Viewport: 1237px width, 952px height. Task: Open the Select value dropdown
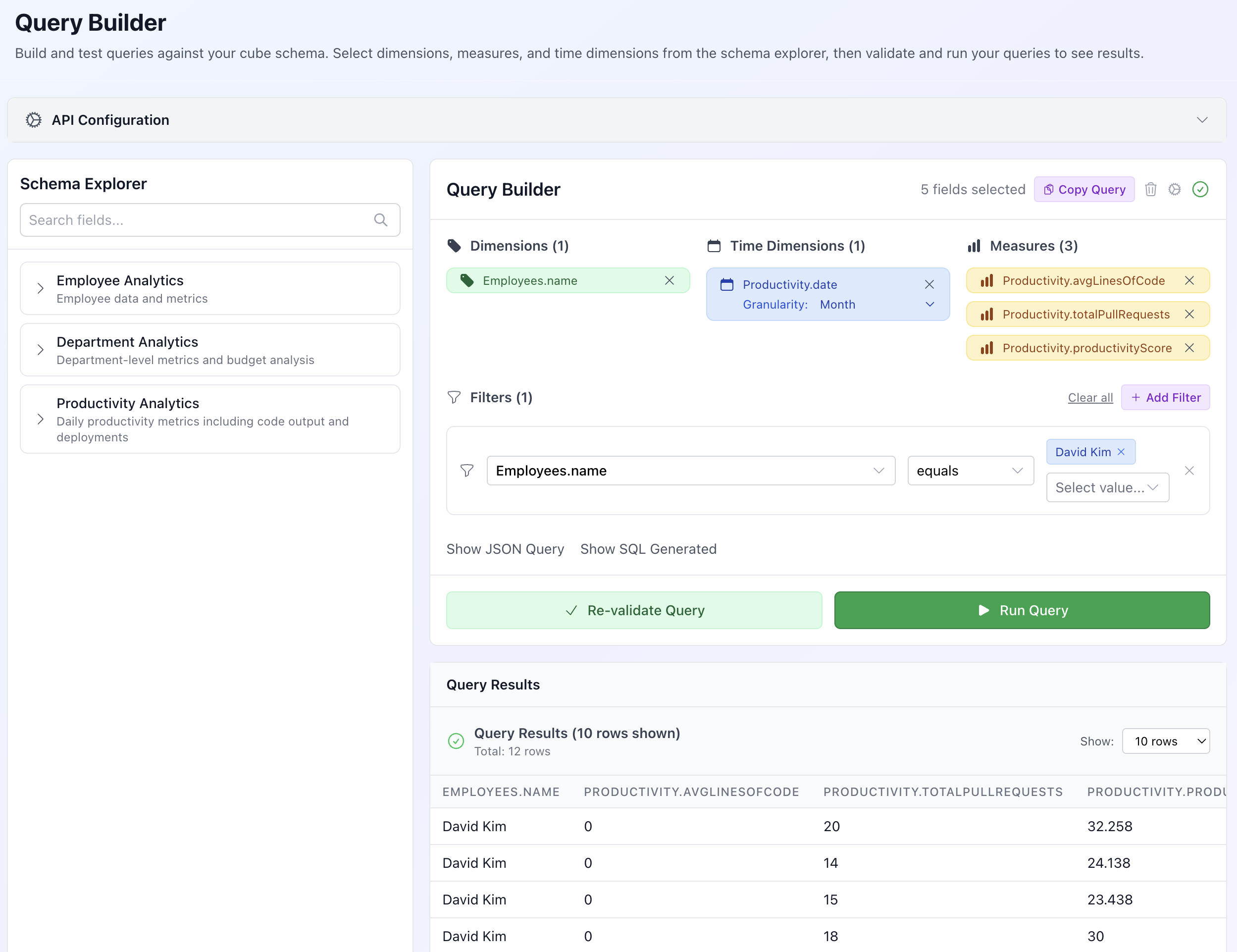[1108, 487]
